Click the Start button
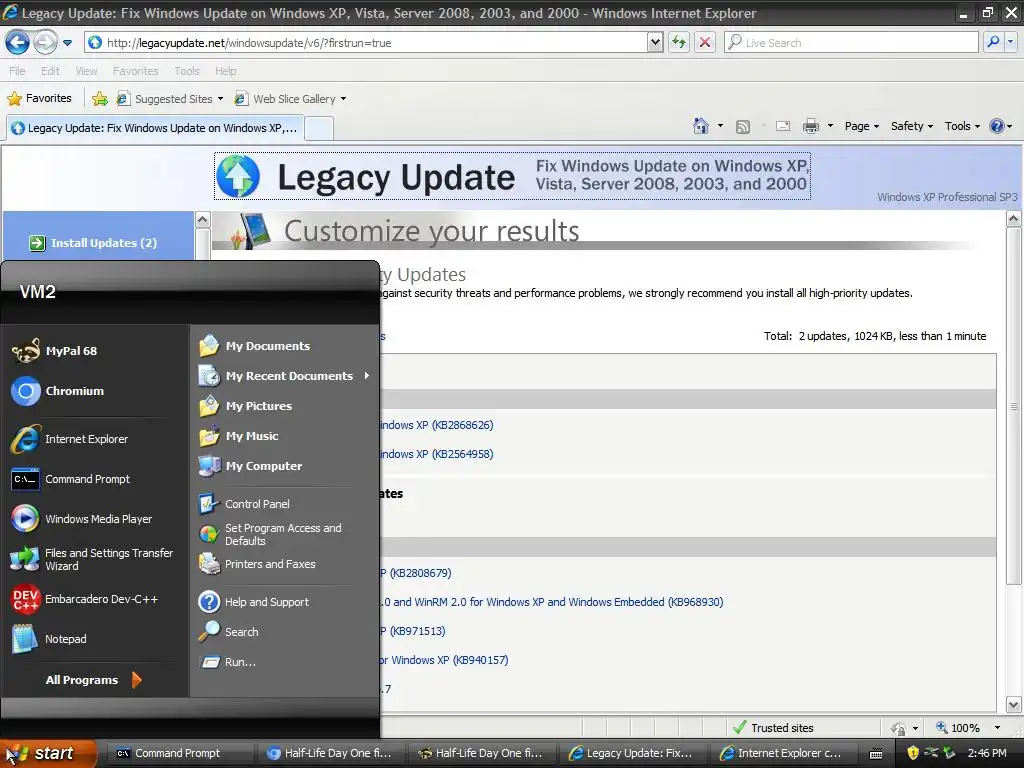Screen dimensions: 1024x768 click(47, 754)
